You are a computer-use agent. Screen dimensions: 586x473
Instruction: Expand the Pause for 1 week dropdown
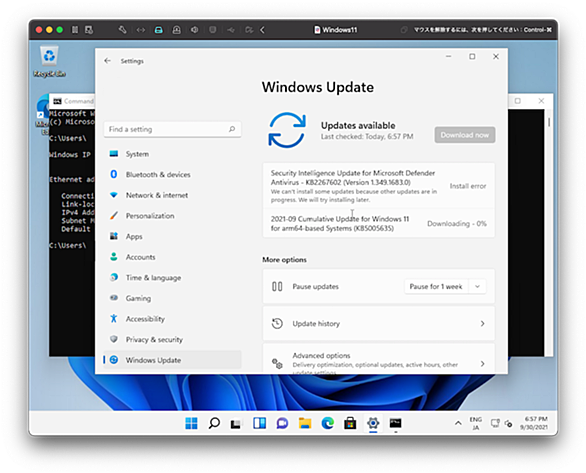[477, 287]
